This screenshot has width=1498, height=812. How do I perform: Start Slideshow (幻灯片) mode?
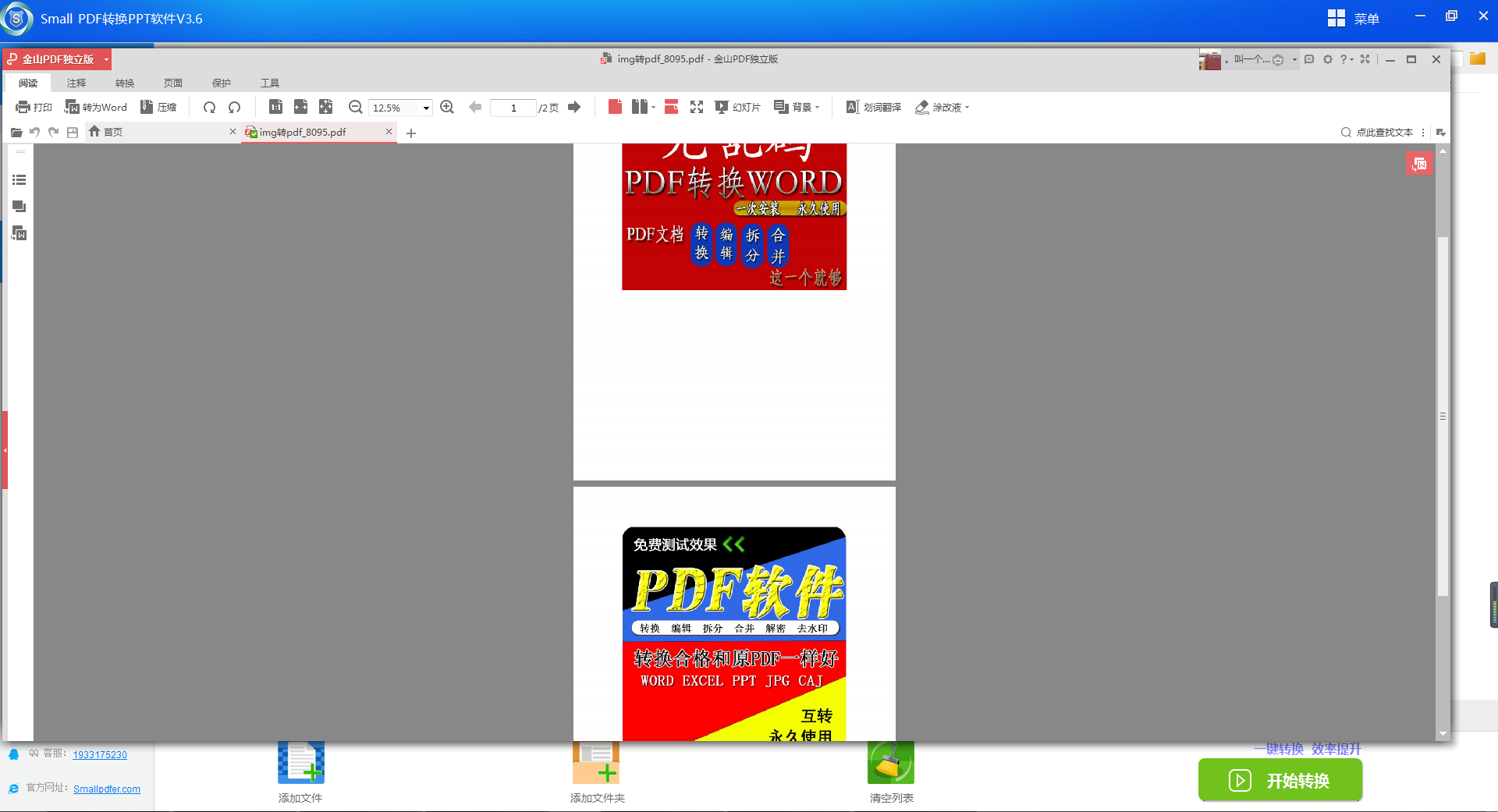click(x=737, y=108)
